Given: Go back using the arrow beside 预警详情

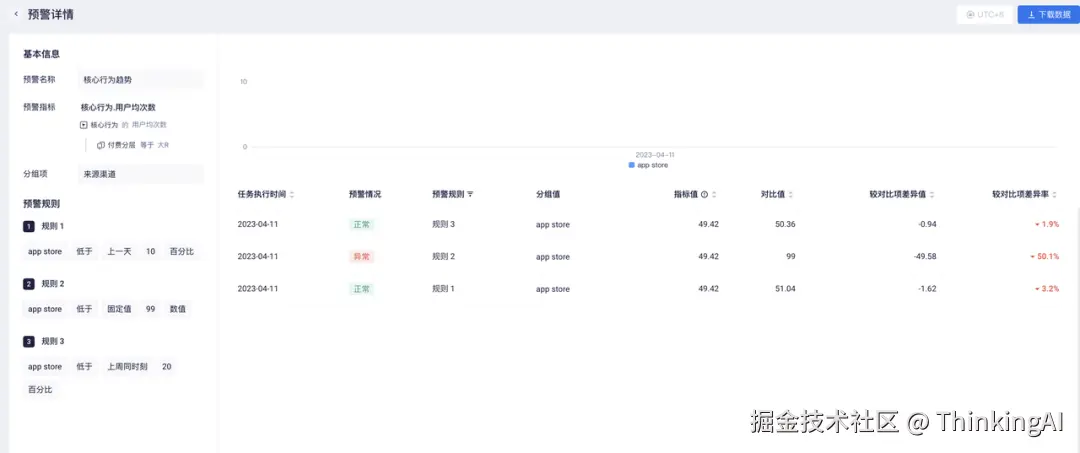Looking at the screenshot, I should coord(17,14).
